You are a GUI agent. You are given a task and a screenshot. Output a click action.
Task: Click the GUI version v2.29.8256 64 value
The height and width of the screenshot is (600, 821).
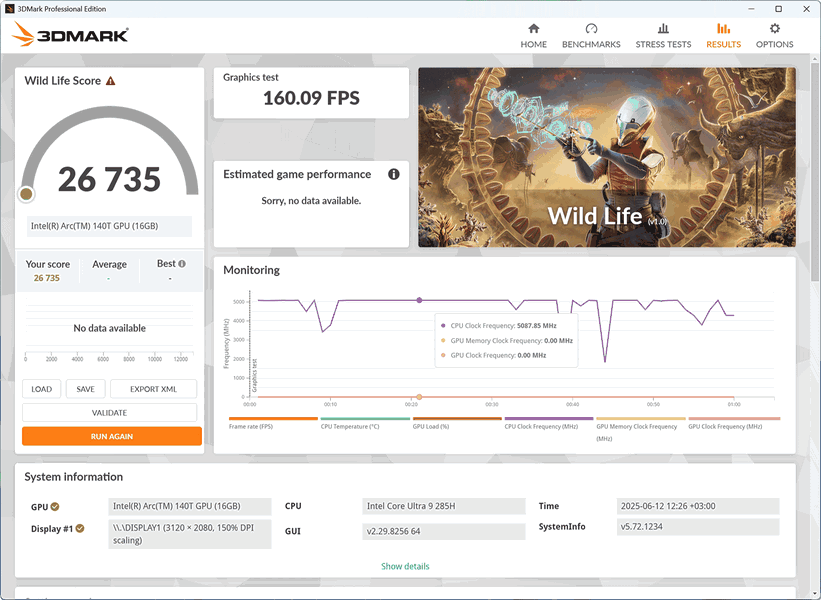click(443, 531)
